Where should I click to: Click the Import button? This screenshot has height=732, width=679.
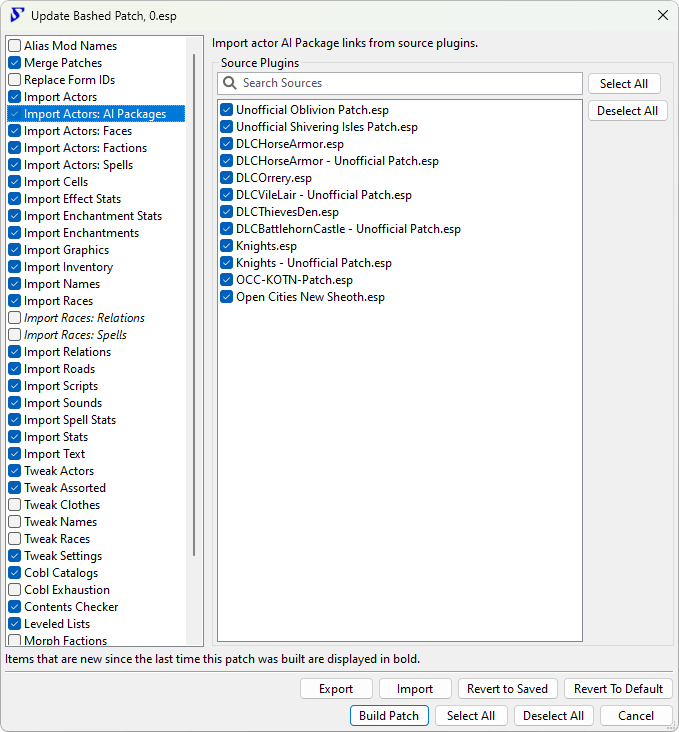(x=415, y=689)
